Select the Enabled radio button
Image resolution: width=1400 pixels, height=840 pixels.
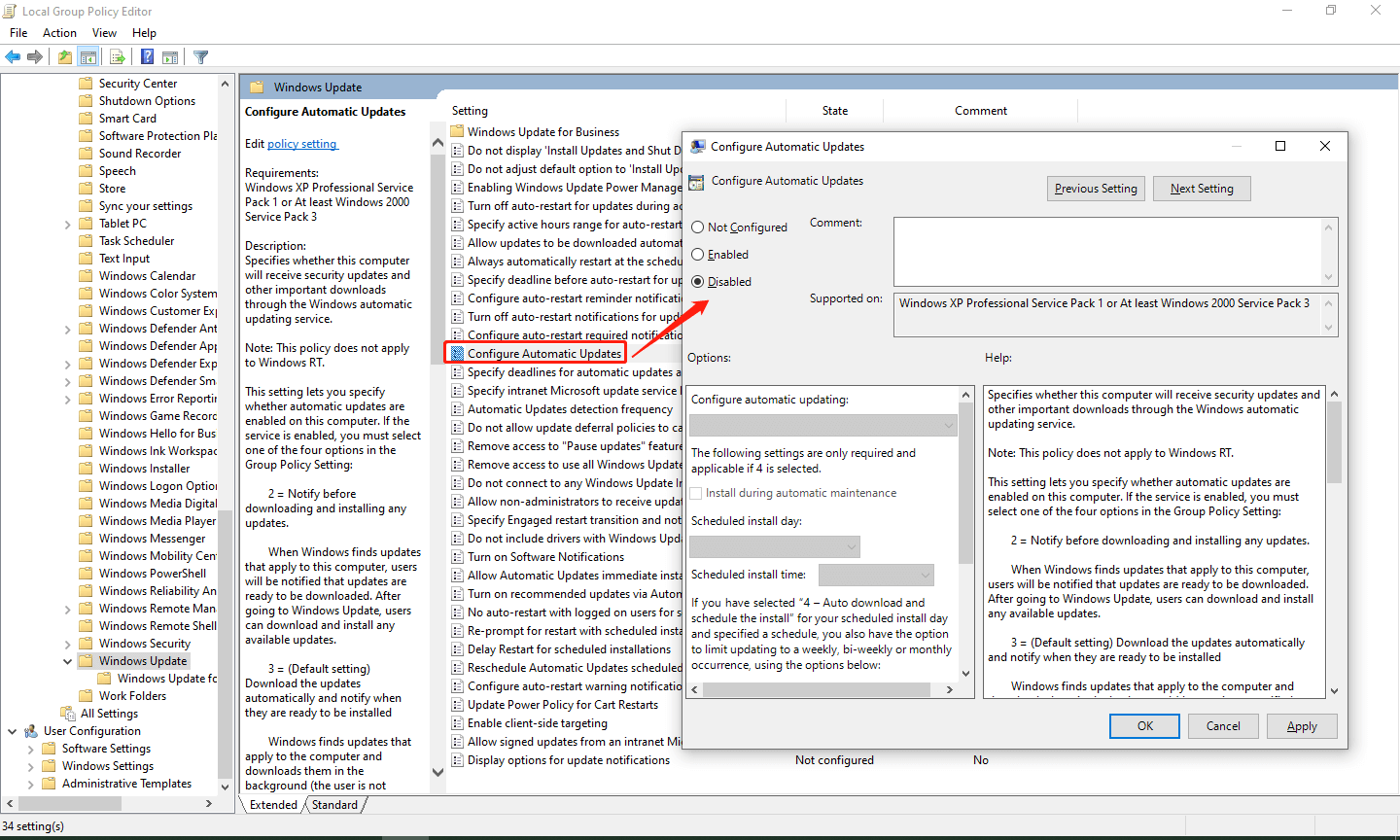[x=697, y=255]
